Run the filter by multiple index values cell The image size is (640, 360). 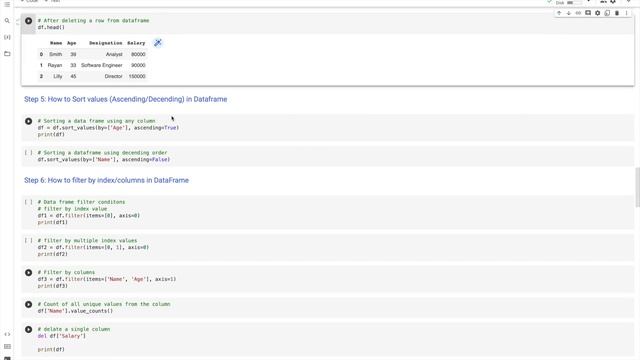pyautogui.click(x=29, y=240)
